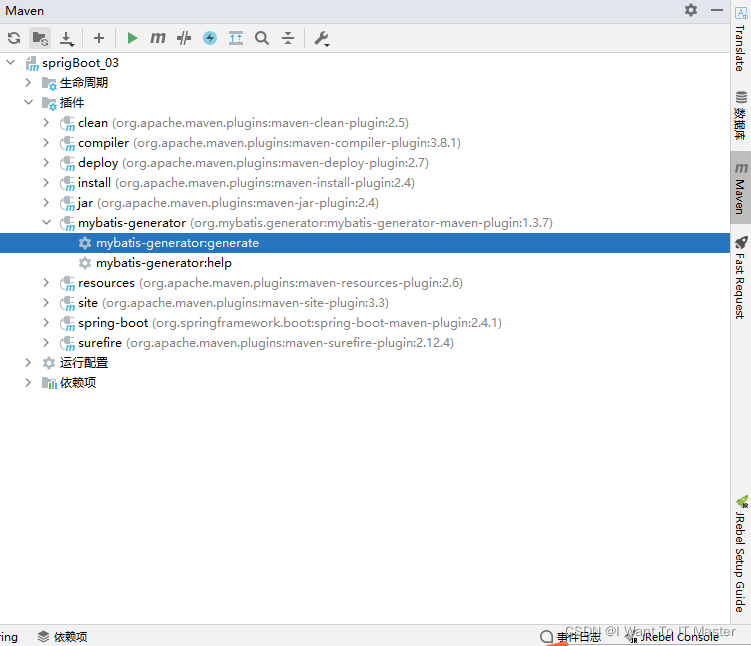Expand the clean plugin node
This screenshot has height=646, width=751.
[46, 123]
